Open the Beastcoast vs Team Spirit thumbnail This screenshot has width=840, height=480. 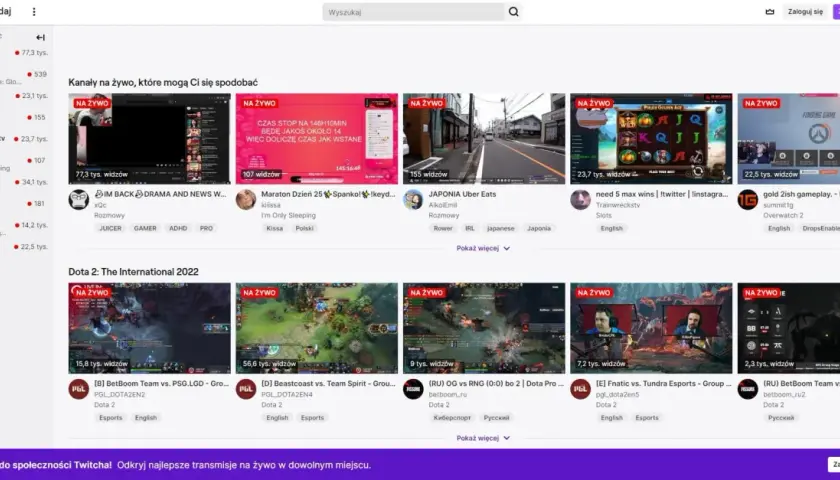[x=317, y=328]
